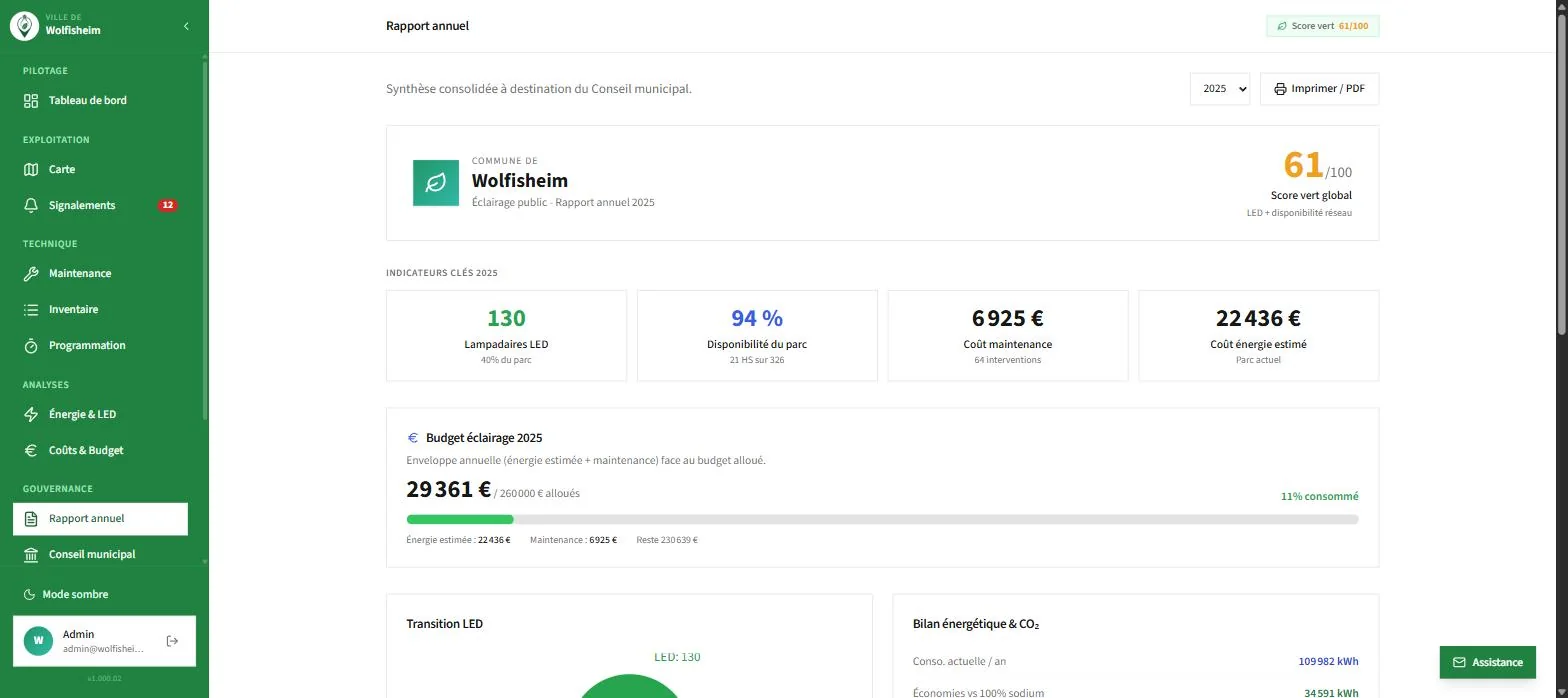Click the Rapport annuel document icon
The width and height of the screenshot is (1568, 698).
point(31,518)
